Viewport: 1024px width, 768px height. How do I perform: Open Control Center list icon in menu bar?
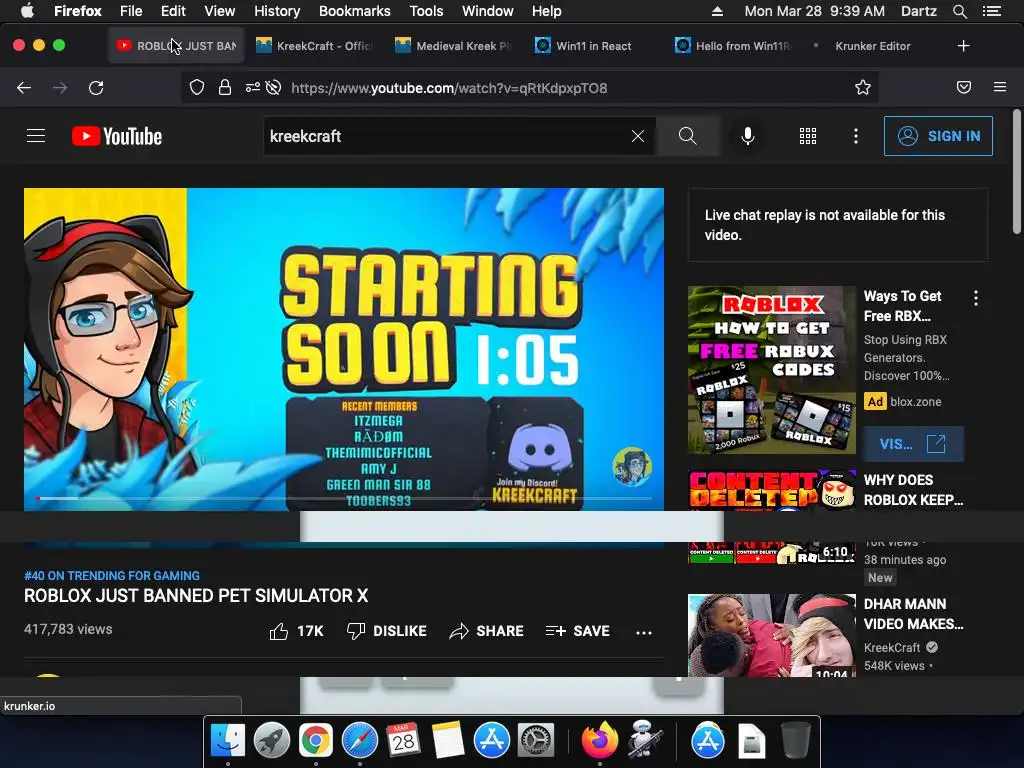tap(992, 11)
